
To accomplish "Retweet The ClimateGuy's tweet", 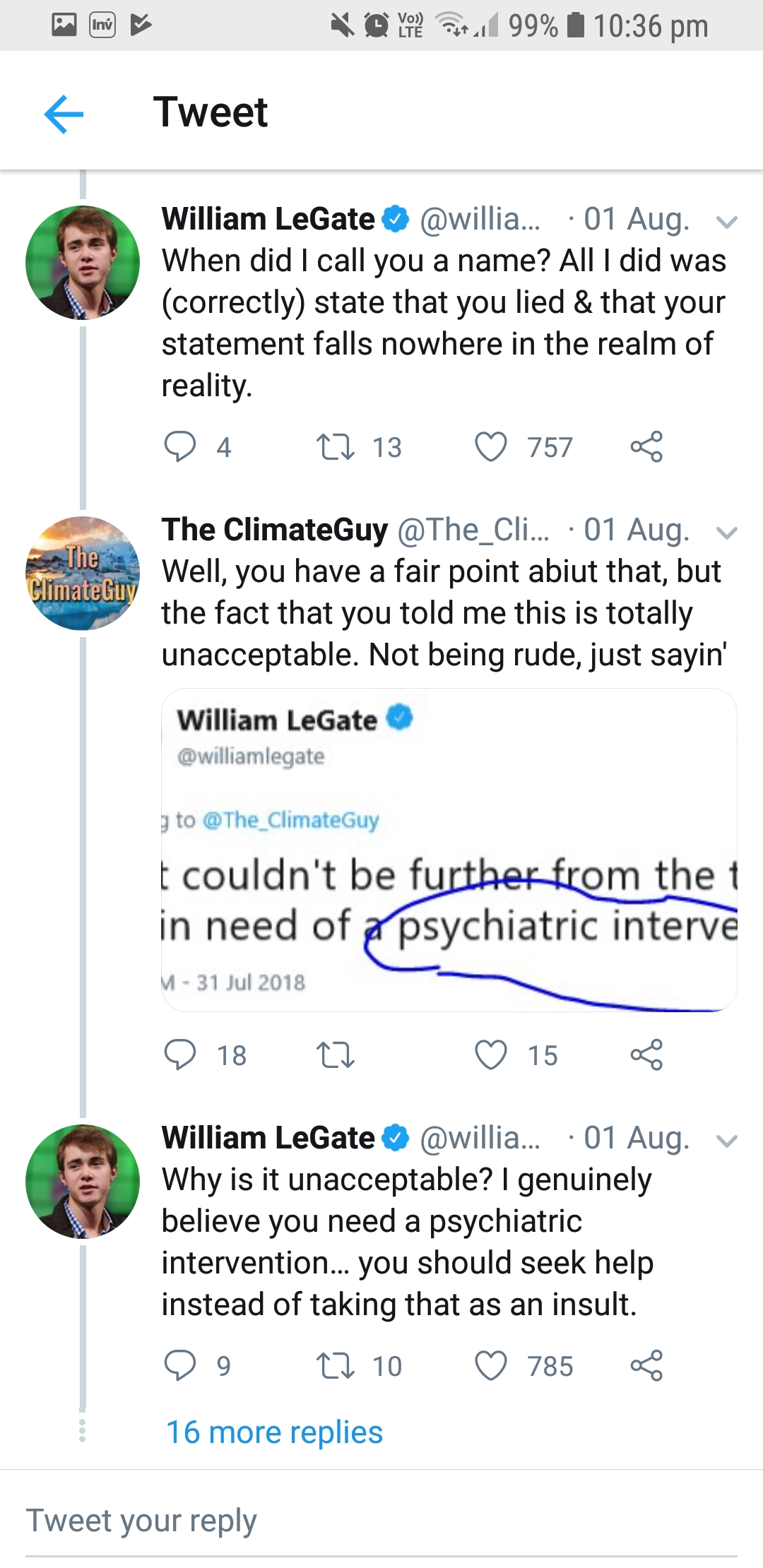I will 336,1055.
